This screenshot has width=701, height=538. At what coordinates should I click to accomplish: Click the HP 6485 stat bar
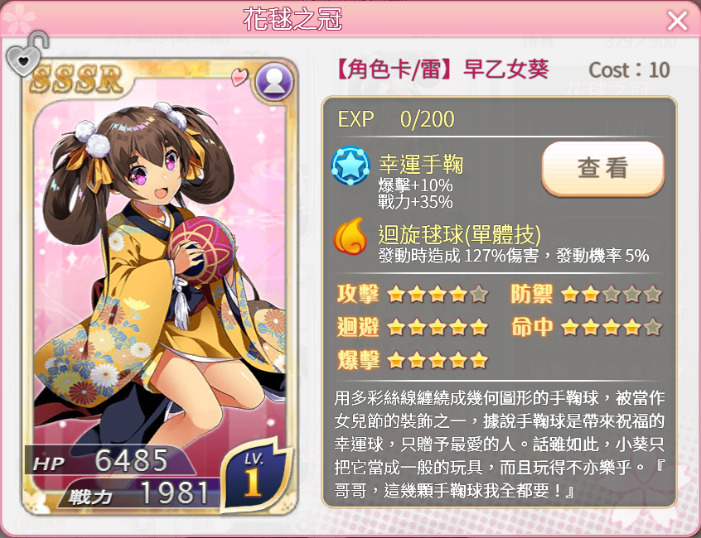(x=110, y=461)
